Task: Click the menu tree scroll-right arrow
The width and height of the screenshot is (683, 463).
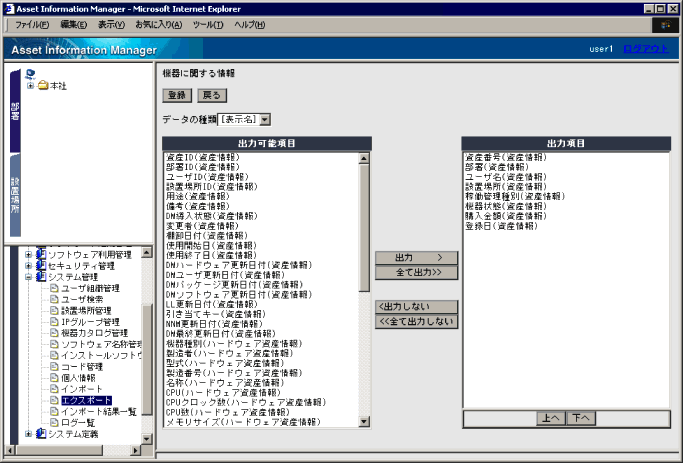Action: pyautogui.click(x=136, y=450)
